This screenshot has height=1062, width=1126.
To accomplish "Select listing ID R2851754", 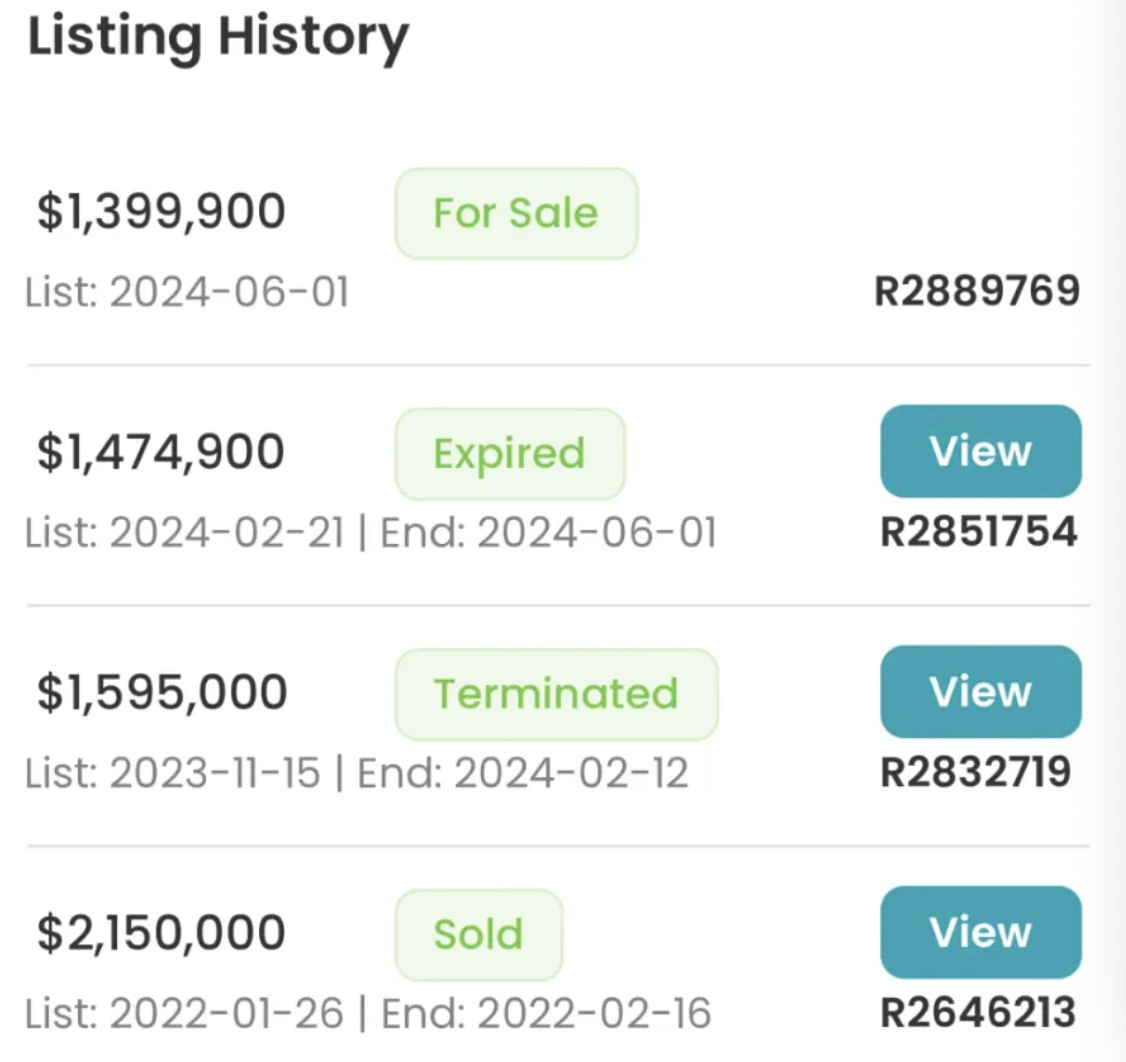I will tap(978, 532).
